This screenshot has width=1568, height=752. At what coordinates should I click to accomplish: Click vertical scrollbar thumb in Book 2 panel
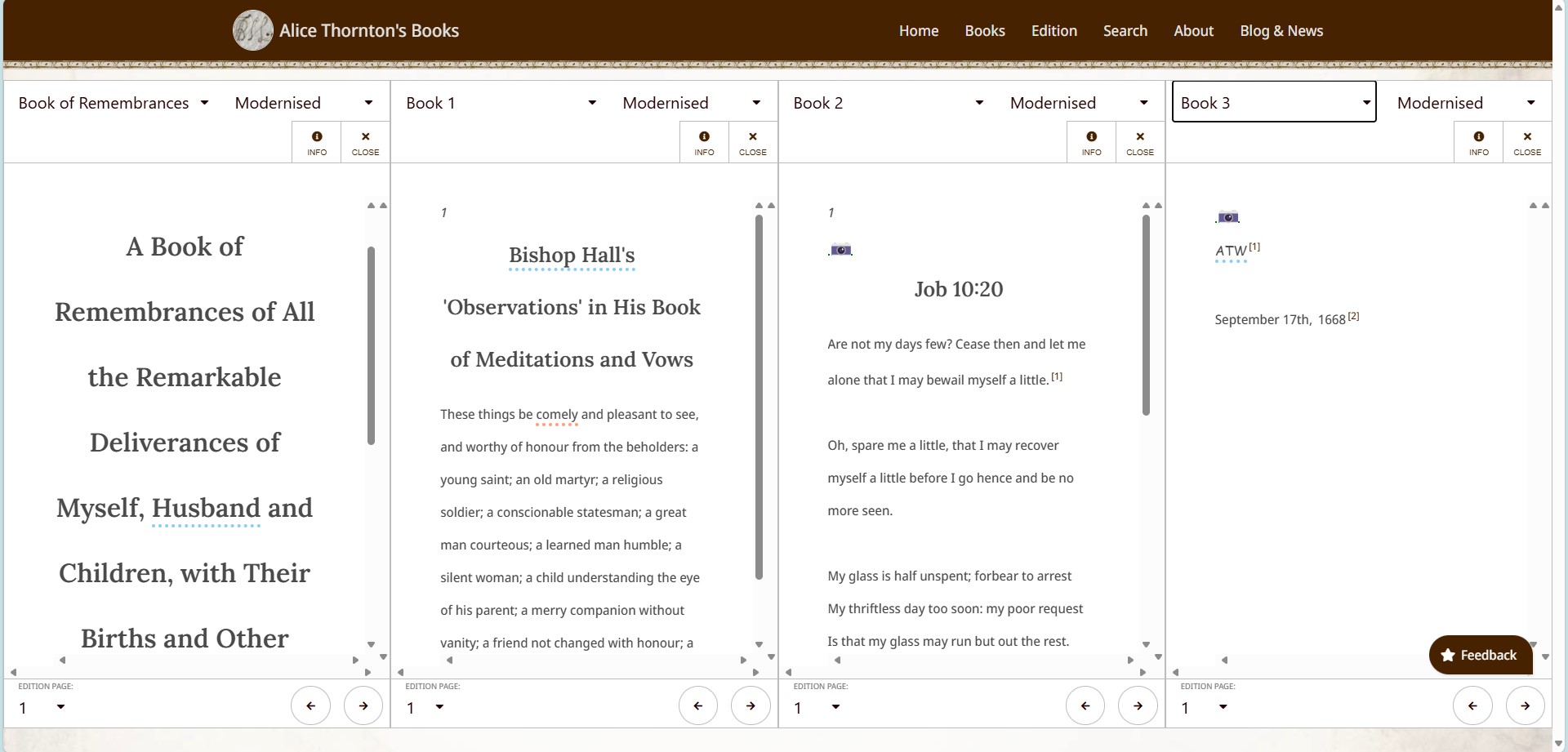click(x=1146, y=316)
